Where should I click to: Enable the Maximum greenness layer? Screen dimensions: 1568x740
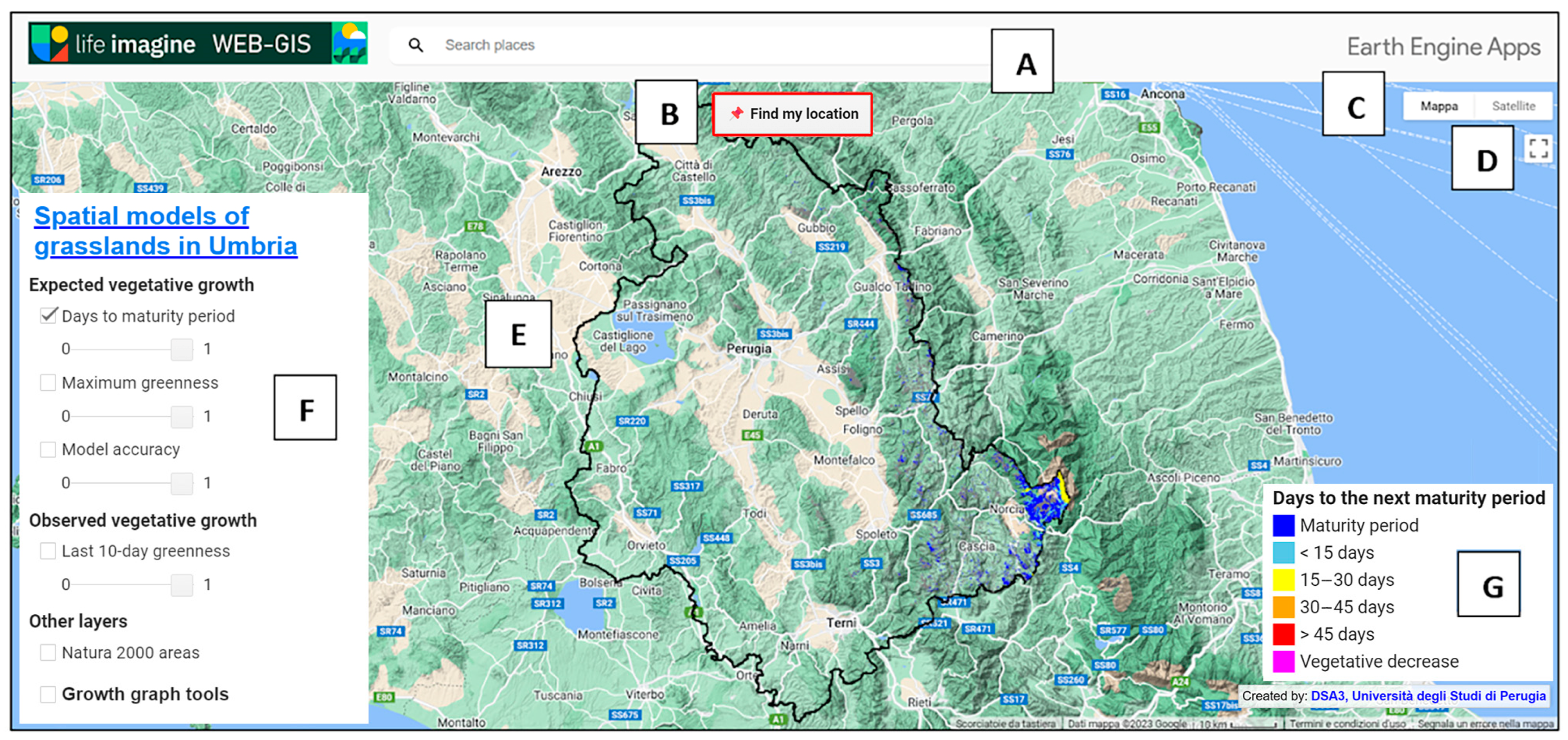pos(48,383)
